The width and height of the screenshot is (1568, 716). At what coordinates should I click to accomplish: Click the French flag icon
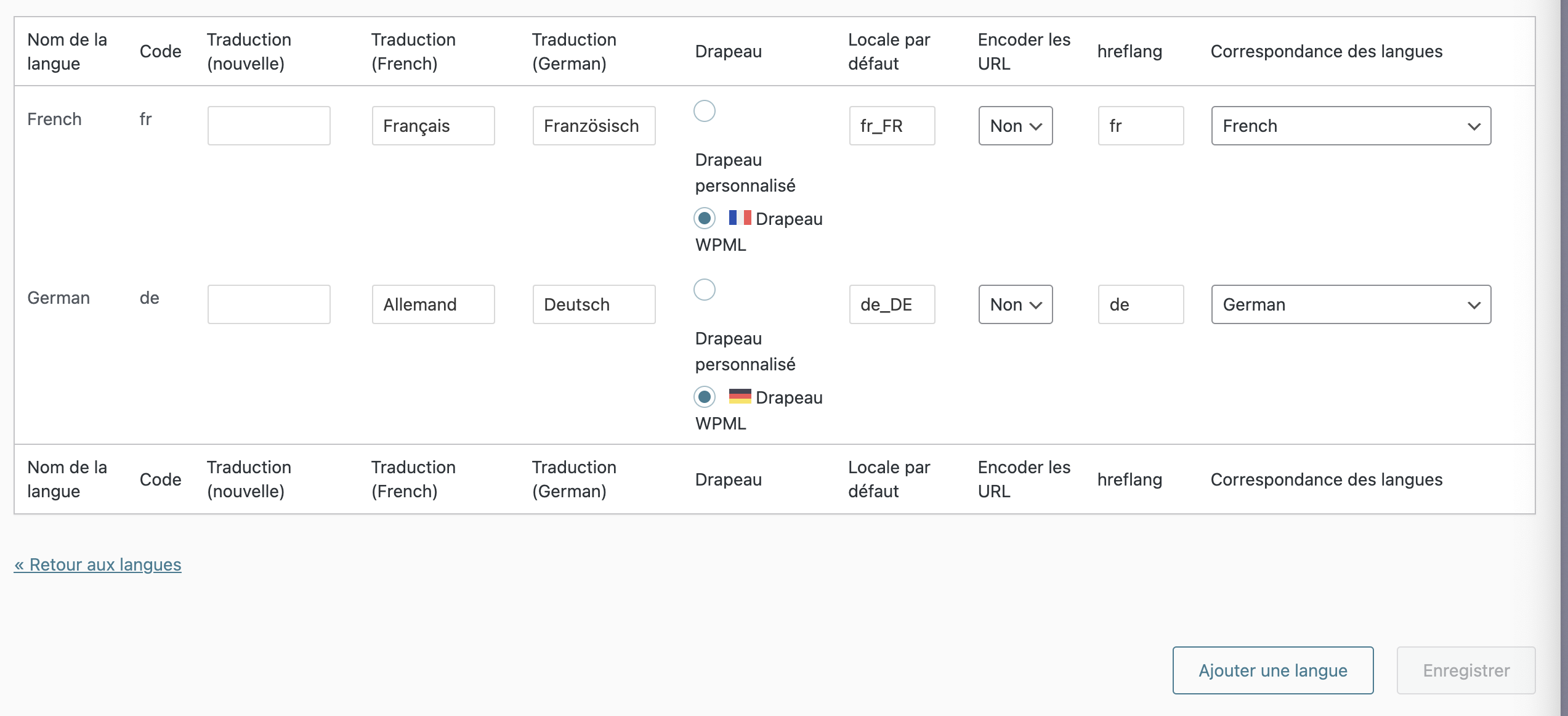point(740,218)
